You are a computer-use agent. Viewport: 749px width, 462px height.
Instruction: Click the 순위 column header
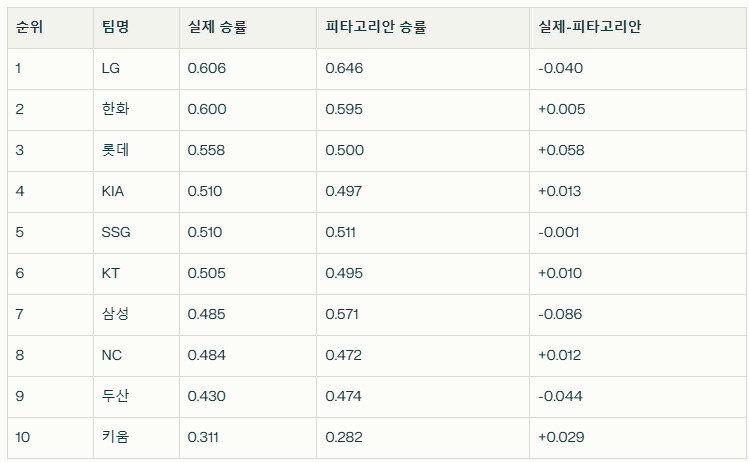[x=50, y=27]
